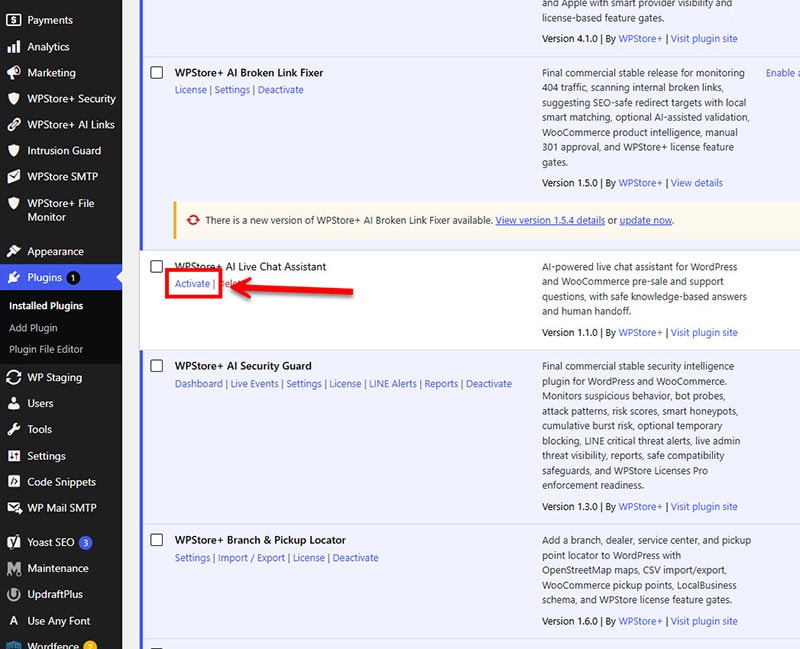Click the Payments sidebar icon
This screenshot has width=800, height=649.
[14, 20]
